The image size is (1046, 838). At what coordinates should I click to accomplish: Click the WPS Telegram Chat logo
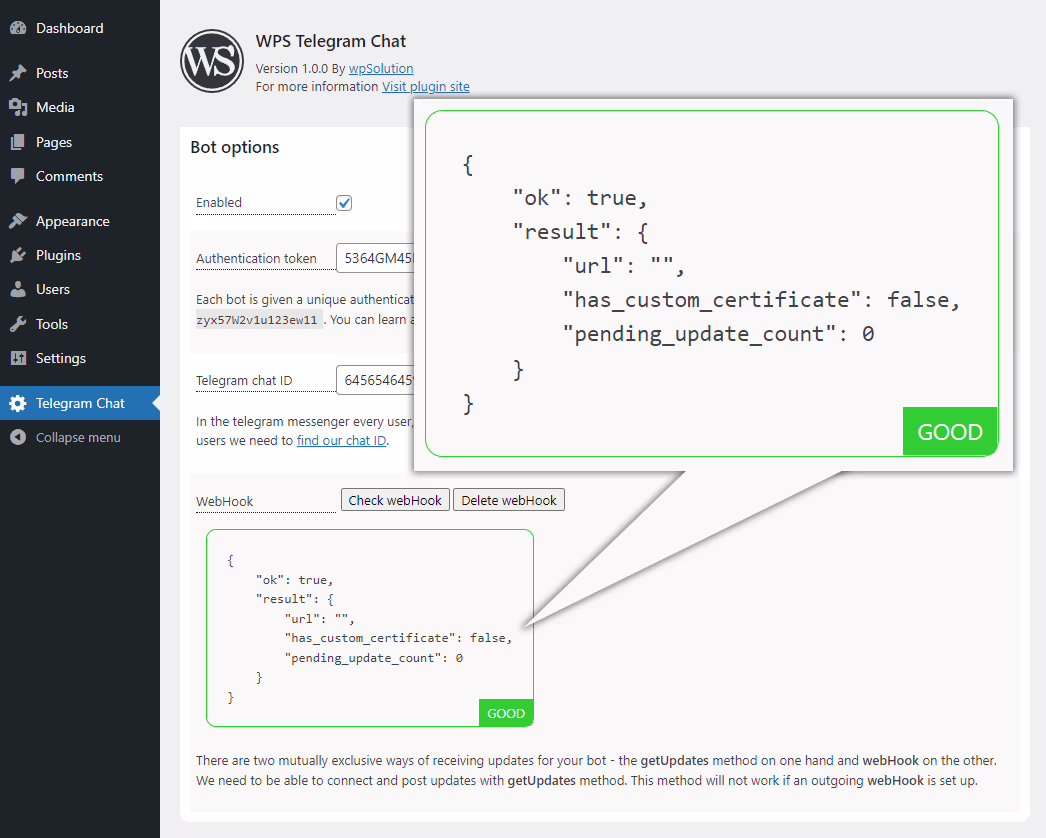coord(211,61)
